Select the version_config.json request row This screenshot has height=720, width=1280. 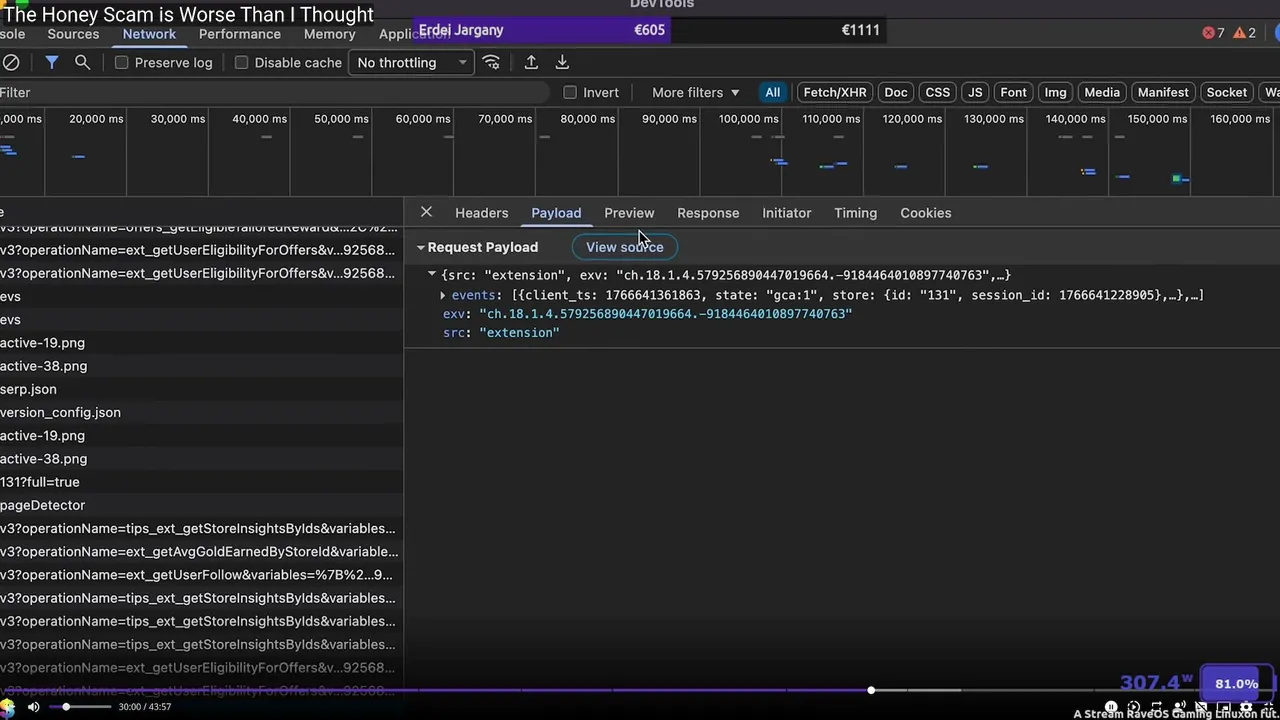(200, 412)
